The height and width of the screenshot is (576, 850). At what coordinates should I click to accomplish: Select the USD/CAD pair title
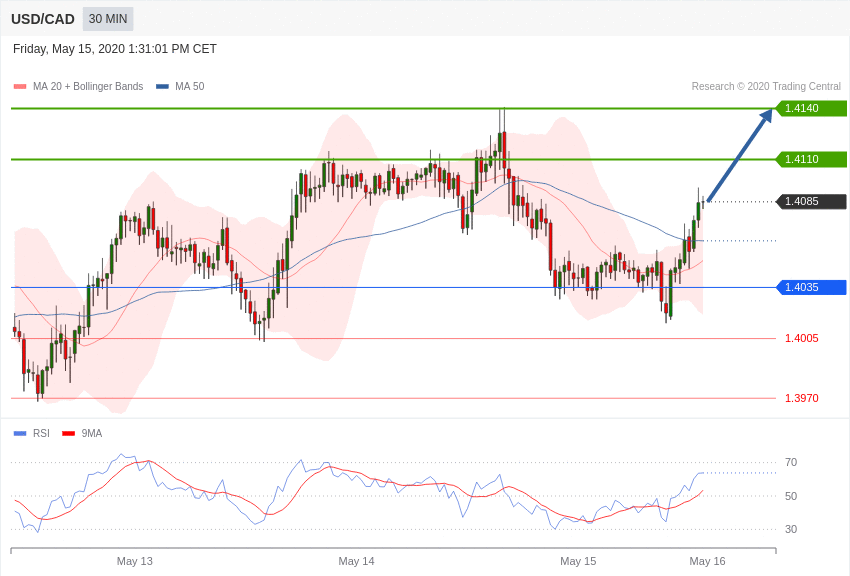tap(43, 19)
